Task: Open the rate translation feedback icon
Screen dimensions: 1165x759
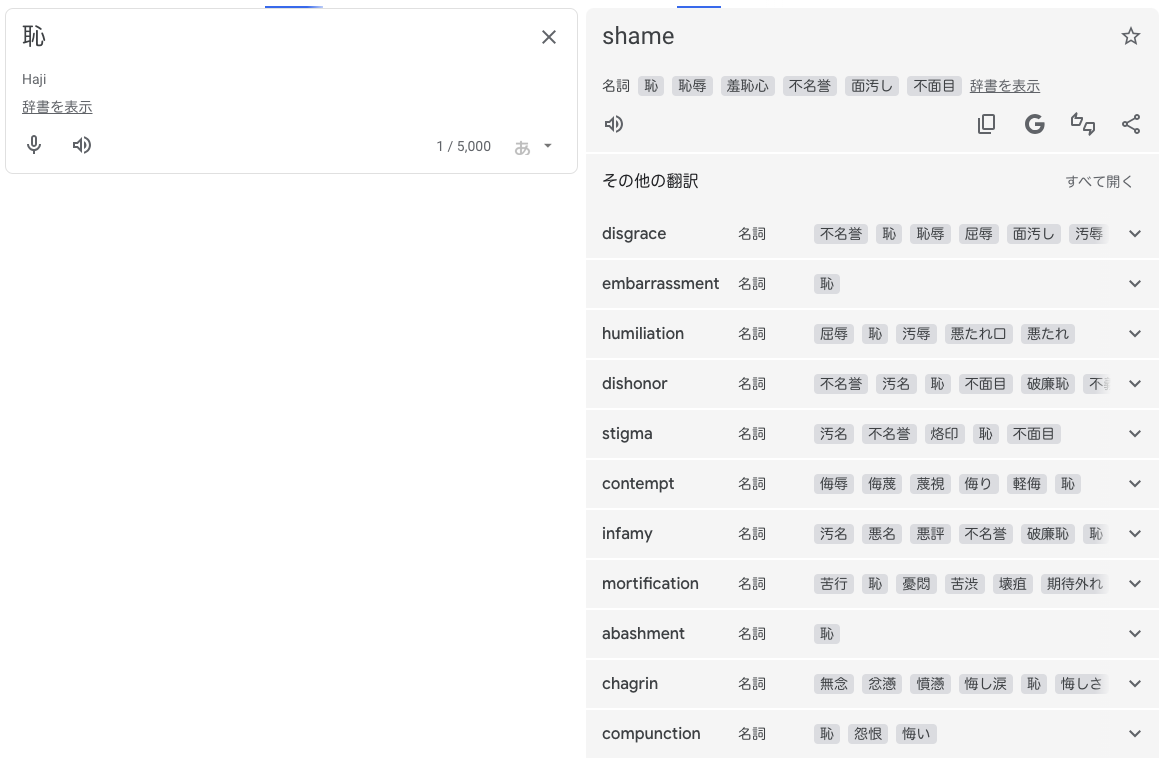Action: 1082,124
